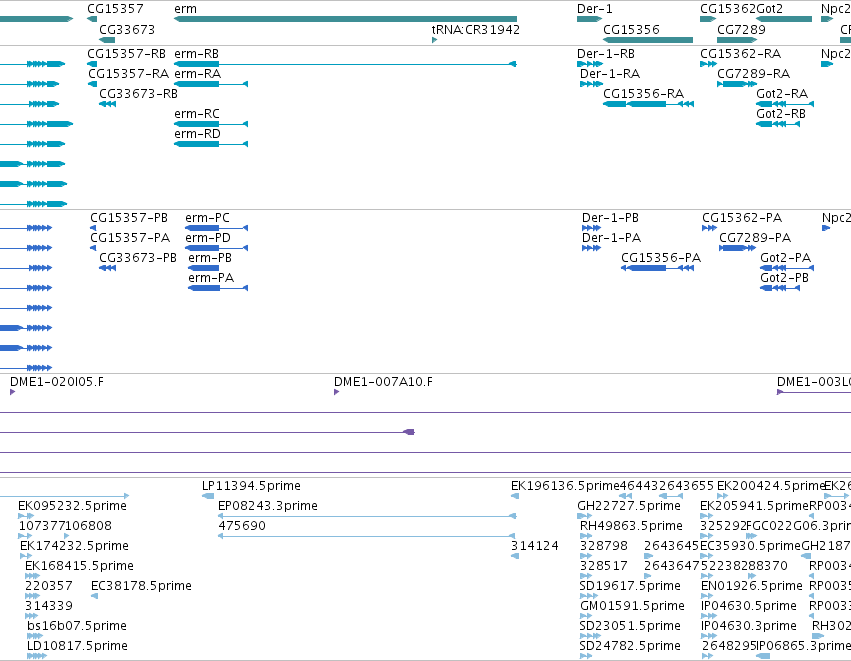Click the EK095232.5prime EST label
Image resolution: width=851 pixels, height=661 pixels.
click(x=72, y=506)
